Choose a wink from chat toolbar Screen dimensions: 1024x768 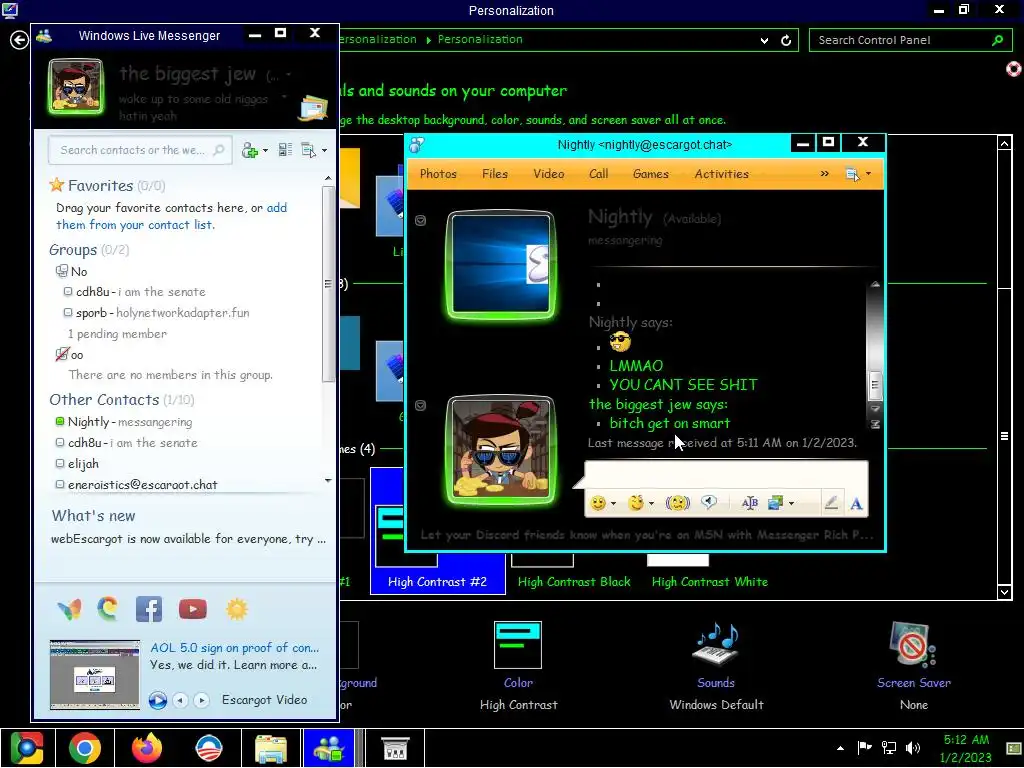coord(635,503)
